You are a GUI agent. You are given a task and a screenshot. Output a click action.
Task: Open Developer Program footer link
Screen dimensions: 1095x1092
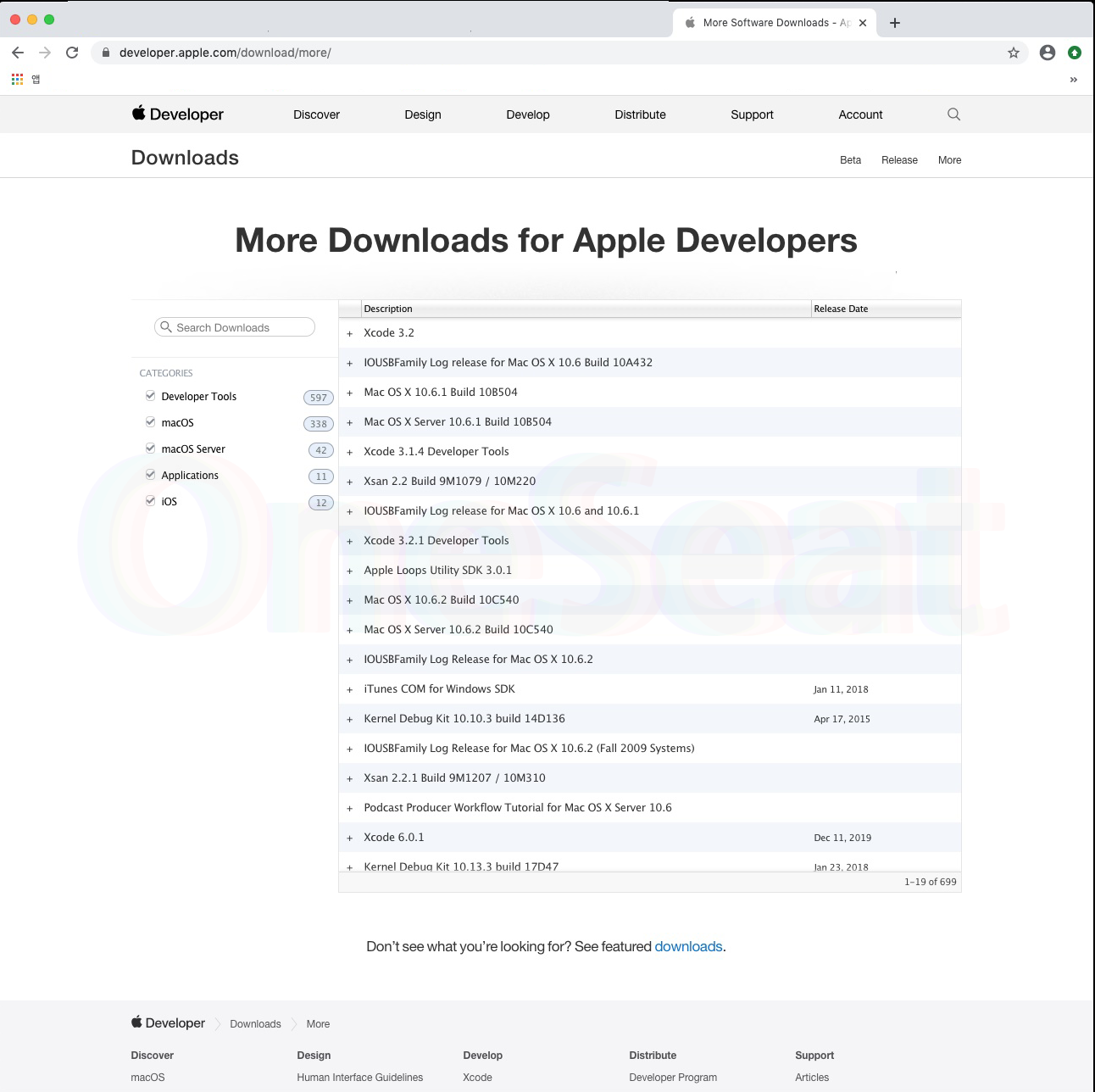pyautogui.click(x=673, y=1078)
